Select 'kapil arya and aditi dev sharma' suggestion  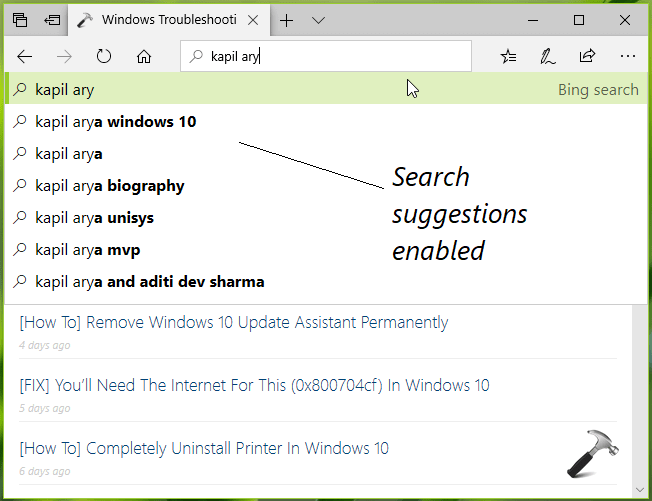click(x=326, y=282)
